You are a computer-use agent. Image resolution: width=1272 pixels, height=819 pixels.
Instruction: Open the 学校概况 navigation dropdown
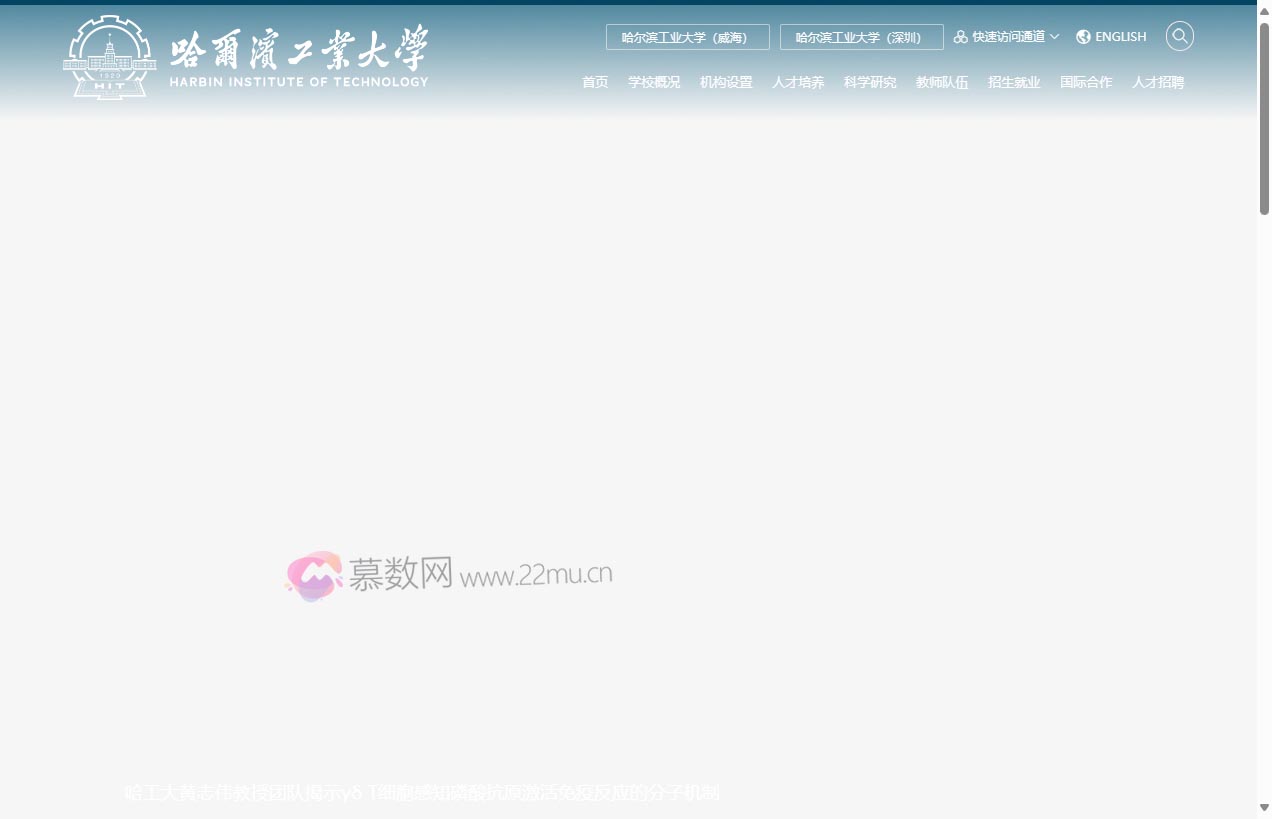[x=655, y=82]
